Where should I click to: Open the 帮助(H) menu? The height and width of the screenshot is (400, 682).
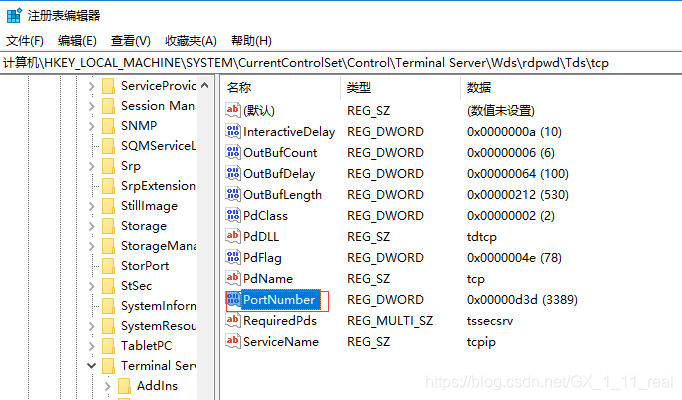pos(251,41)
